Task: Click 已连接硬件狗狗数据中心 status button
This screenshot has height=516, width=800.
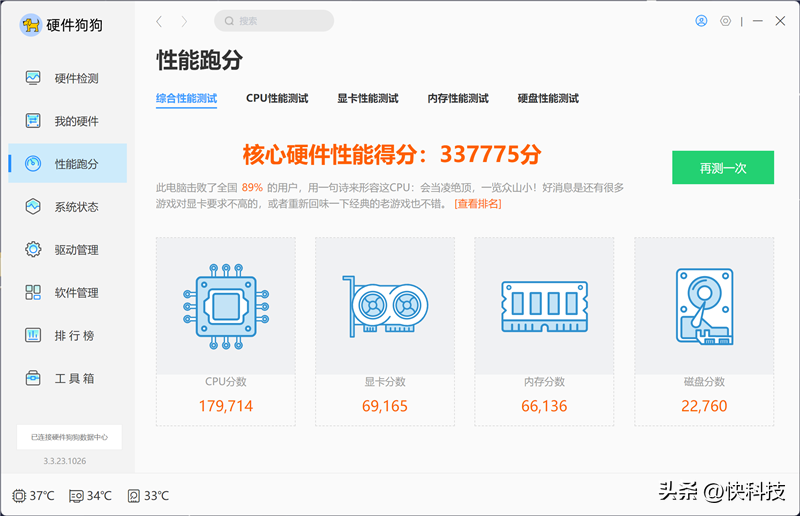Action: click(69, 437)
